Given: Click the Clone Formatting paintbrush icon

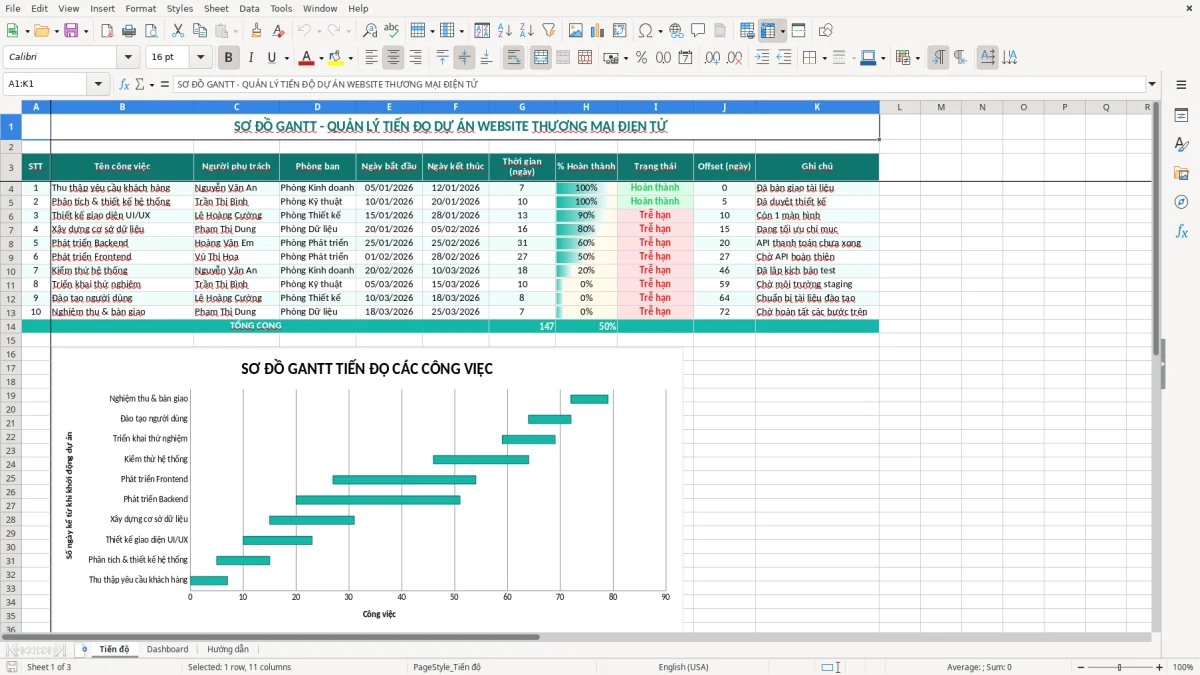Looking at the screenshot, I should (256, 31).
